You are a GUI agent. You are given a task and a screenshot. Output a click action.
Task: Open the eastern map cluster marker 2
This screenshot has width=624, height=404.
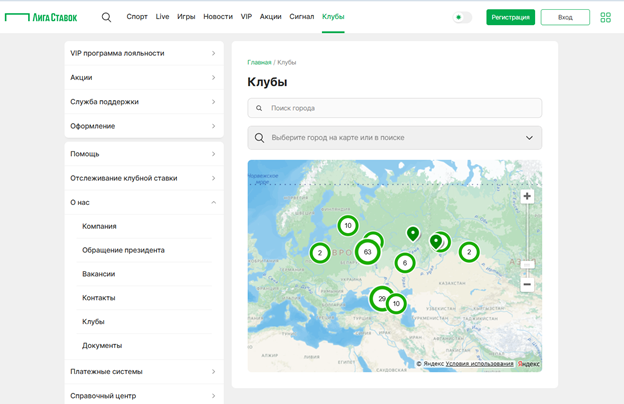click(469, 252)
